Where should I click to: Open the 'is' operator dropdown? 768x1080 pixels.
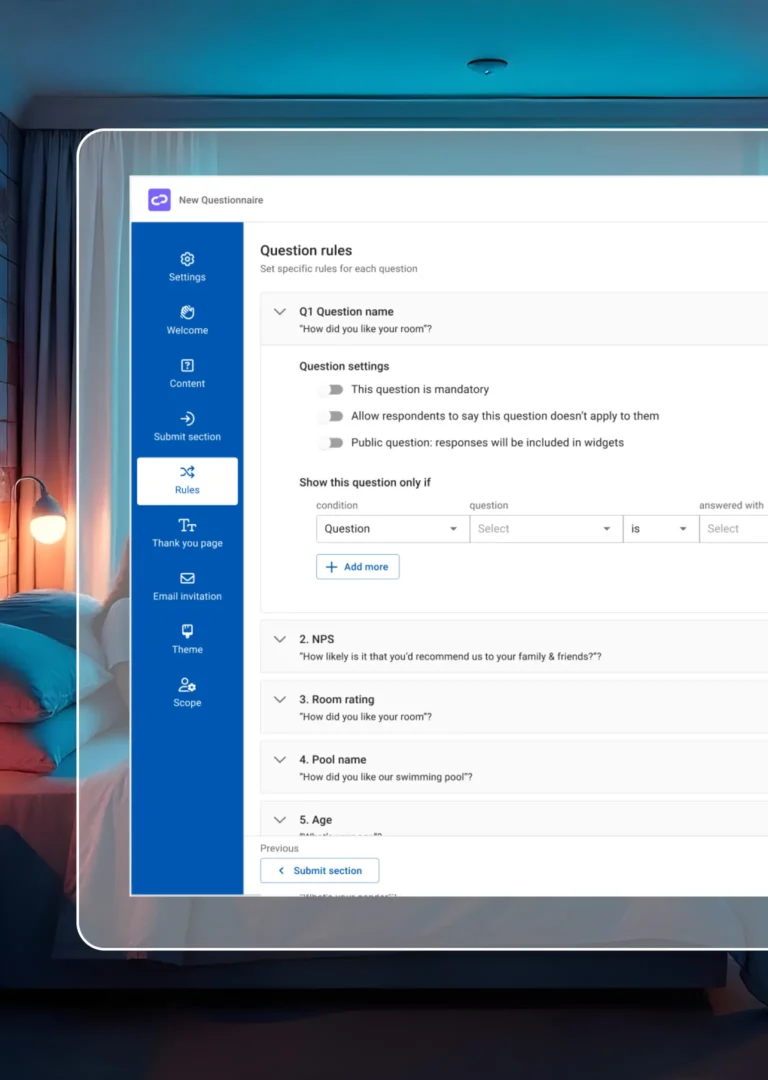pos(661,529)
